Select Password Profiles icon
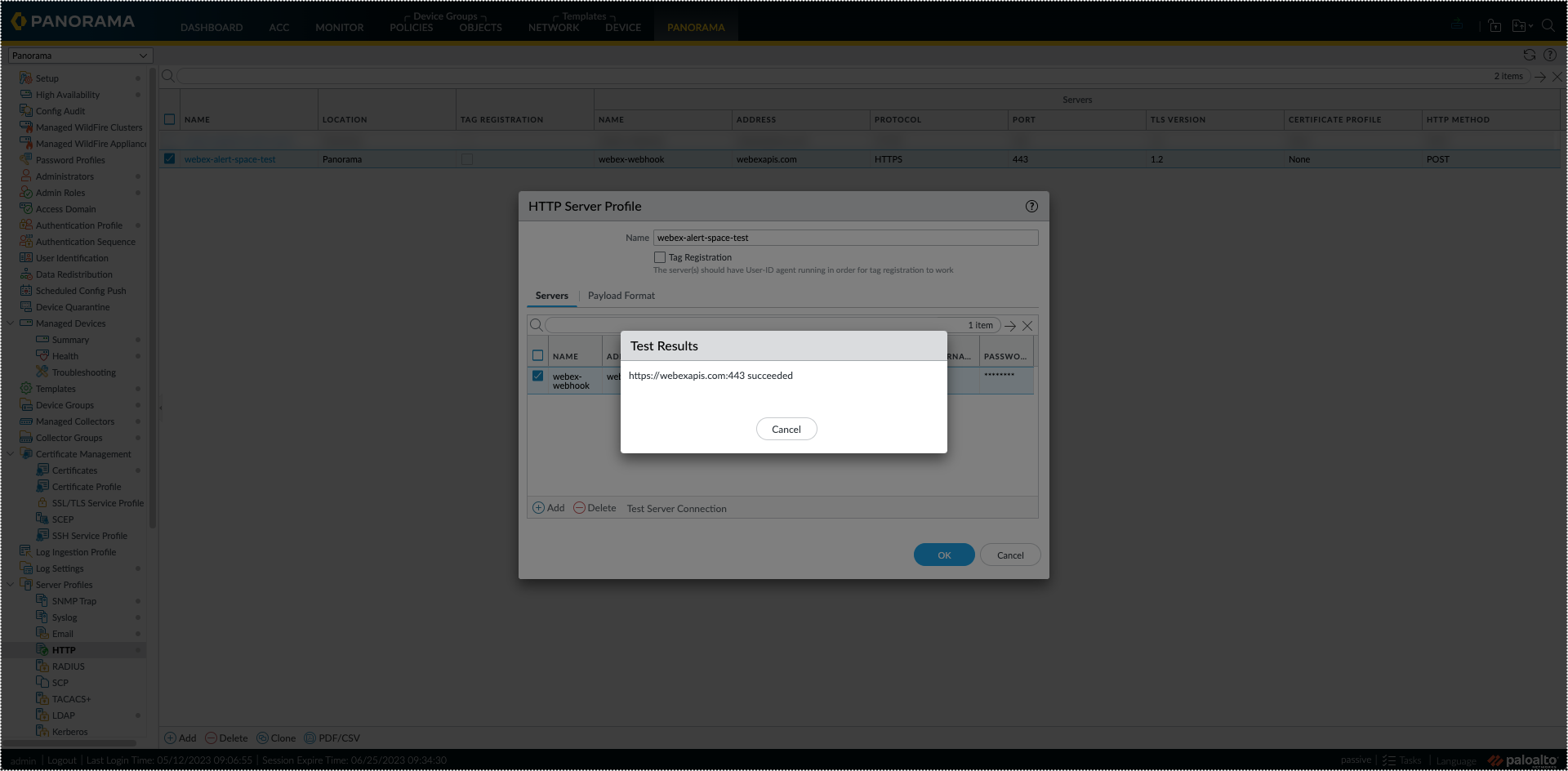The height and width of the screenshot is (771, 1568). click(26, 160)
